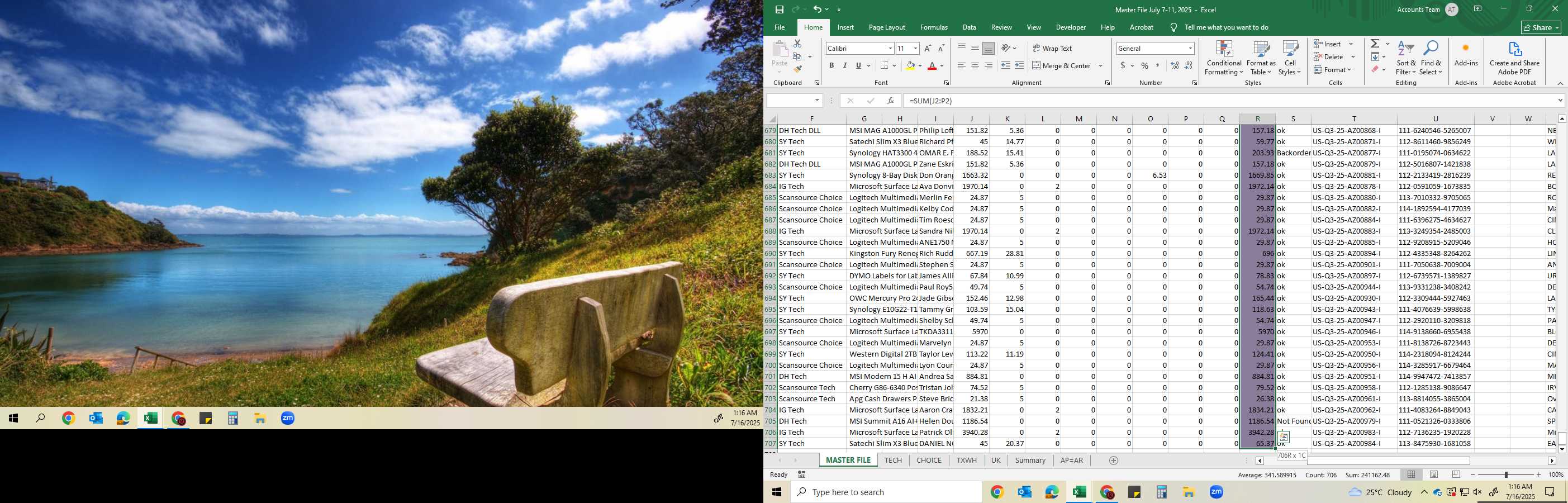Screen dimensions: 1568x503
Task: Click the Auto Fill Options icon near R706
Action: click(x=1284, y=436)
